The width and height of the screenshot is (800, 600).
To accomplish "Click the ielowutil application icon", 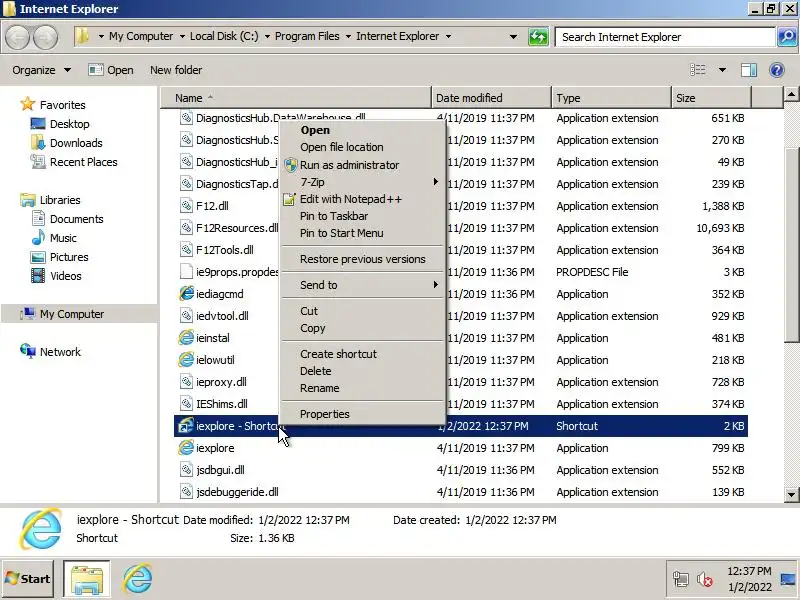I will pos(186,359).
